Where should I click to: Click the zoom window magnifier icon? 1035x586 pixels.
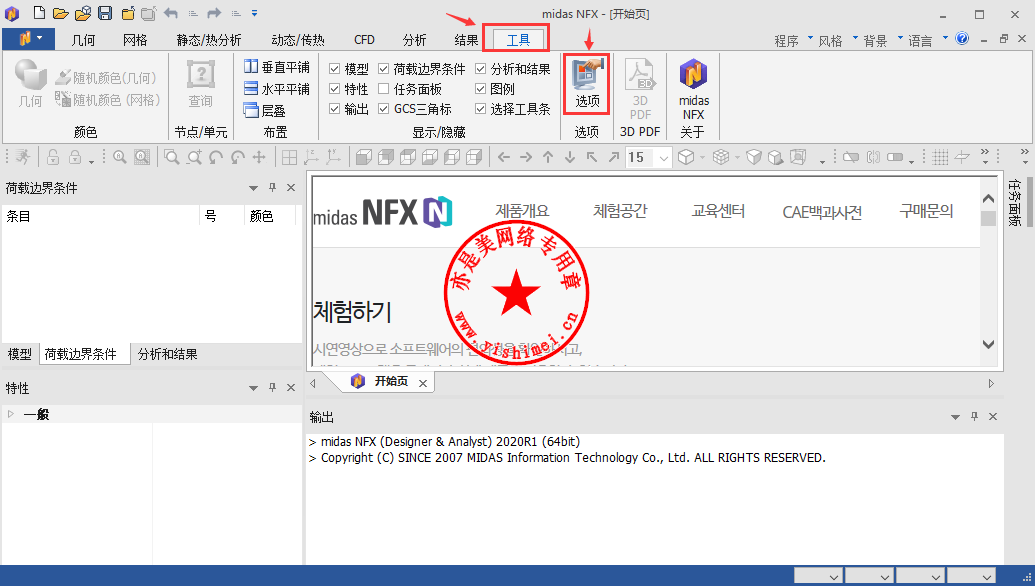(172, 157)
